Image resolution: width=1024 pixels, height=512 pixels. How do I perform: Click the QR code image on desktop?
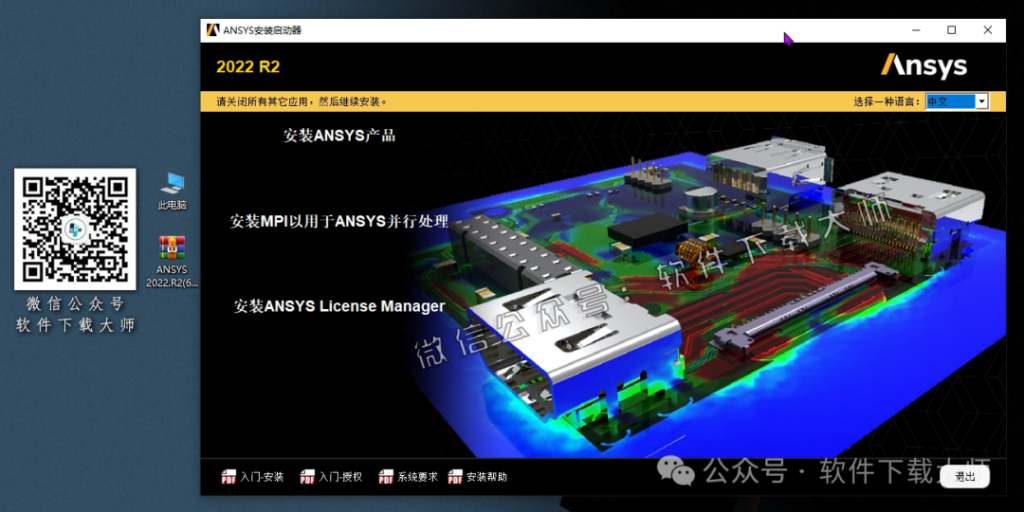coord(75,229)
